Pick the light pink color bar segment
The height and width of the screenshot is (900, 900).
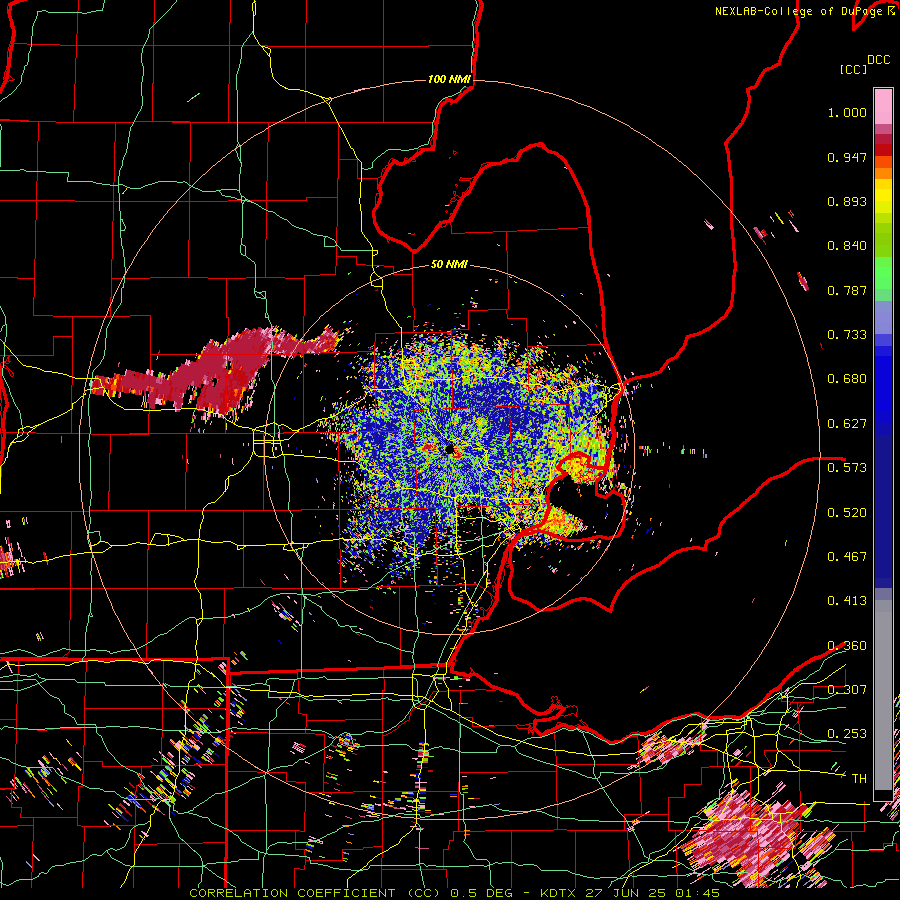(x=883, y=106)
